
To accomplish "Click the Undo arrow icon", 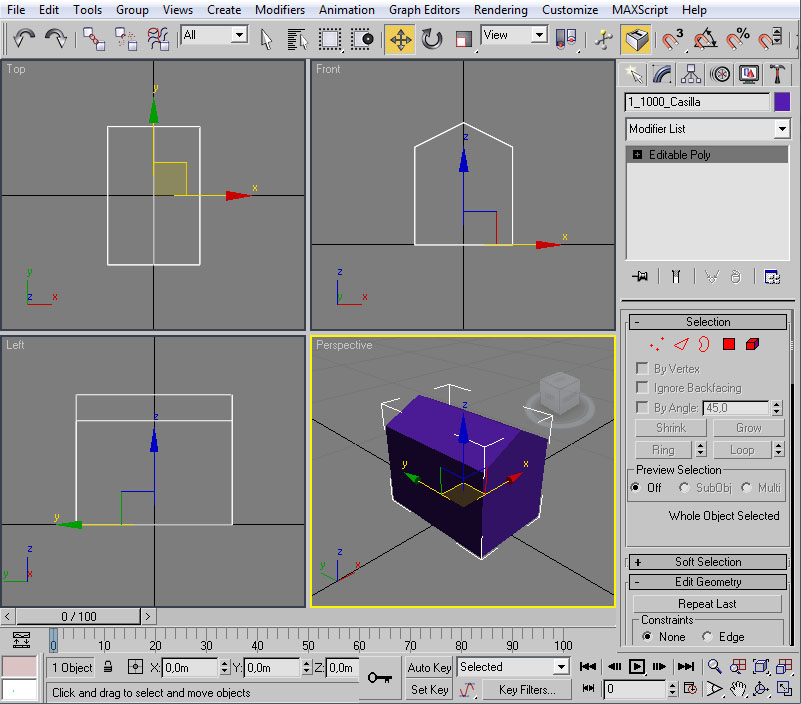I will (x=25, y=39).
